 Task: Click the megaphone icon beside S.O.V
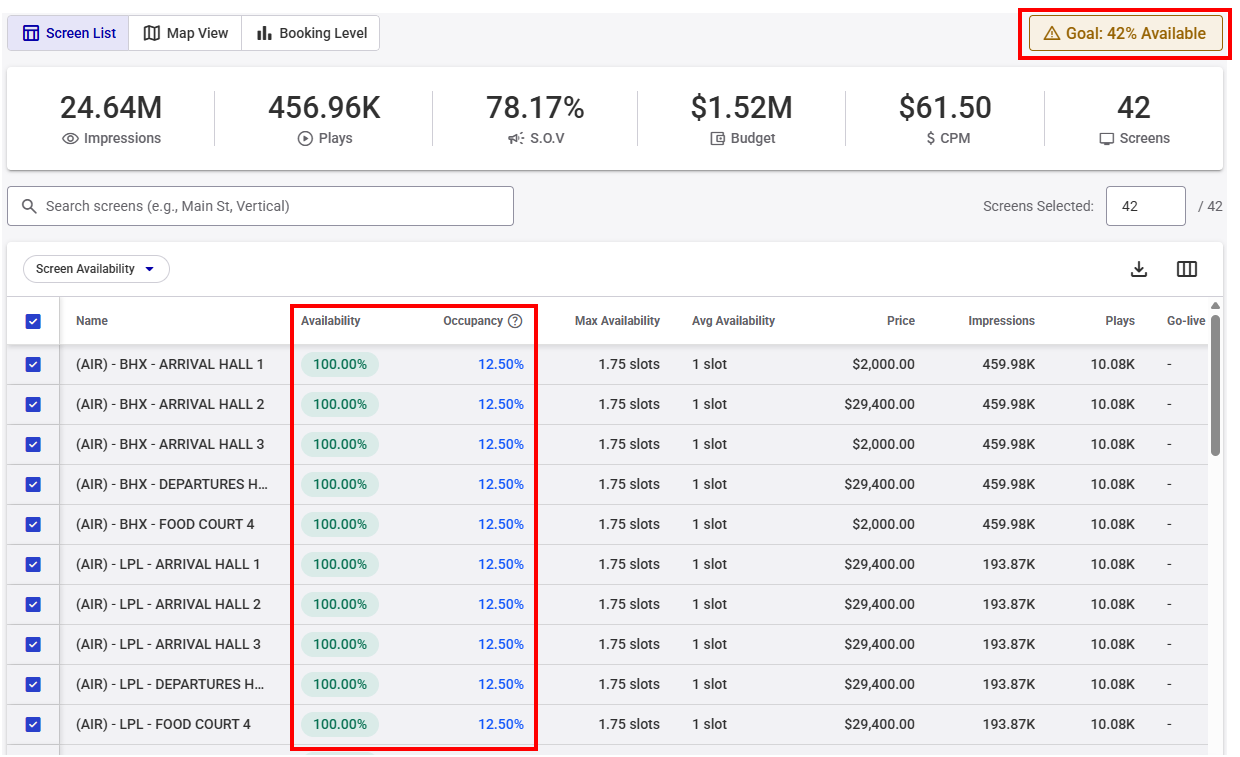coord(515,139)
